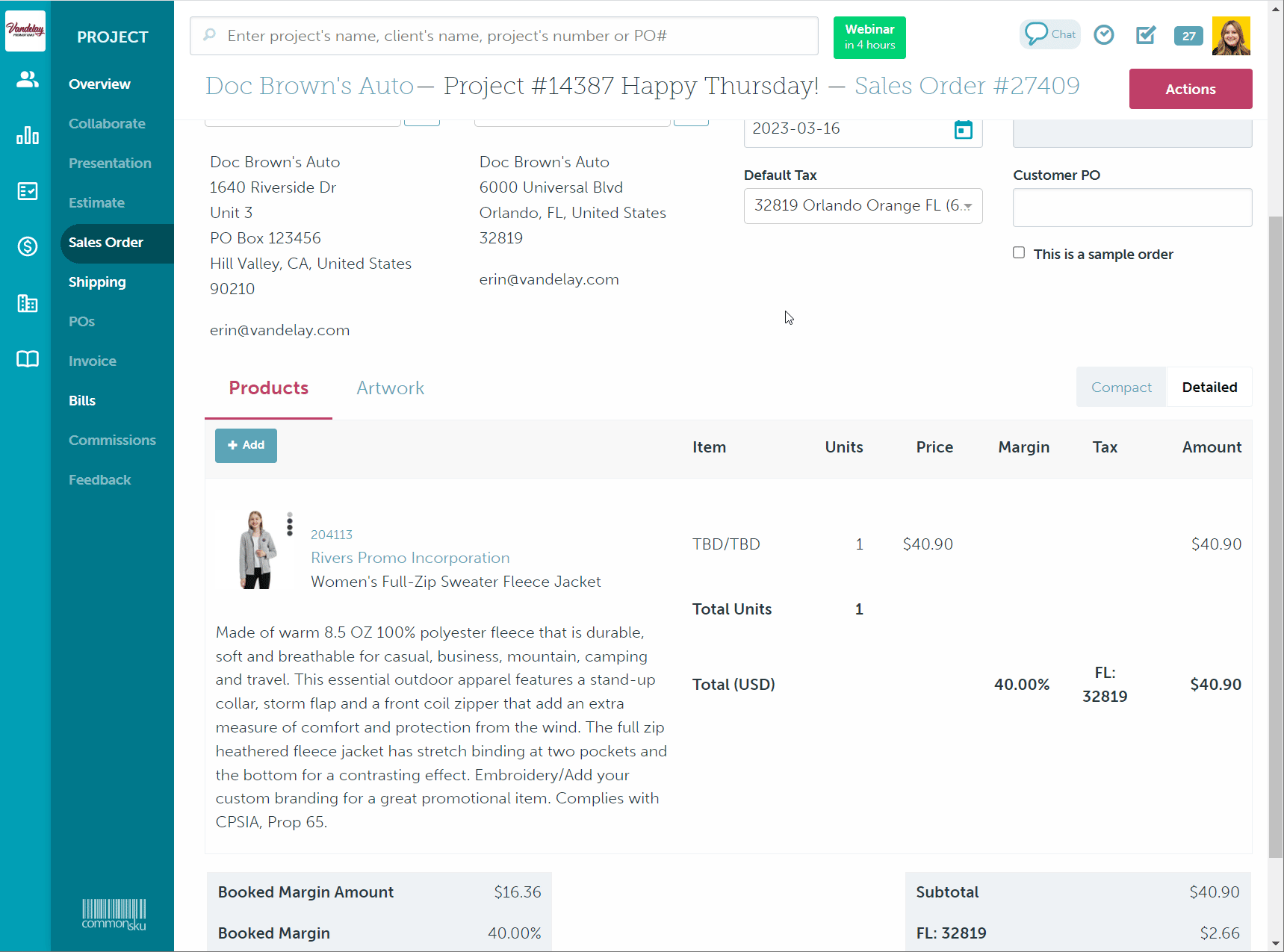Open the building companies icon

pyautogui.click(x=28, y=303)
